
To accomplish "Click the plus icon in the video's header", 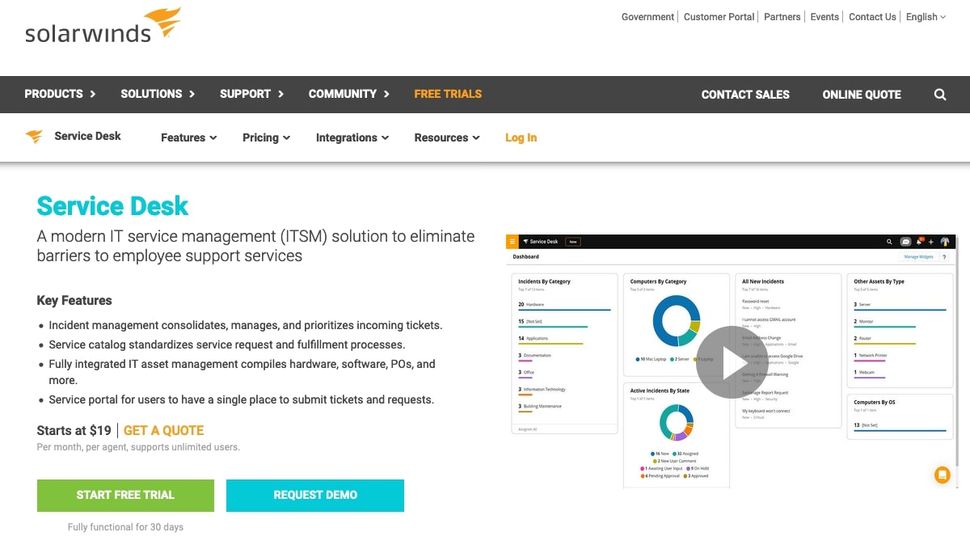I will tap(931, 242).
